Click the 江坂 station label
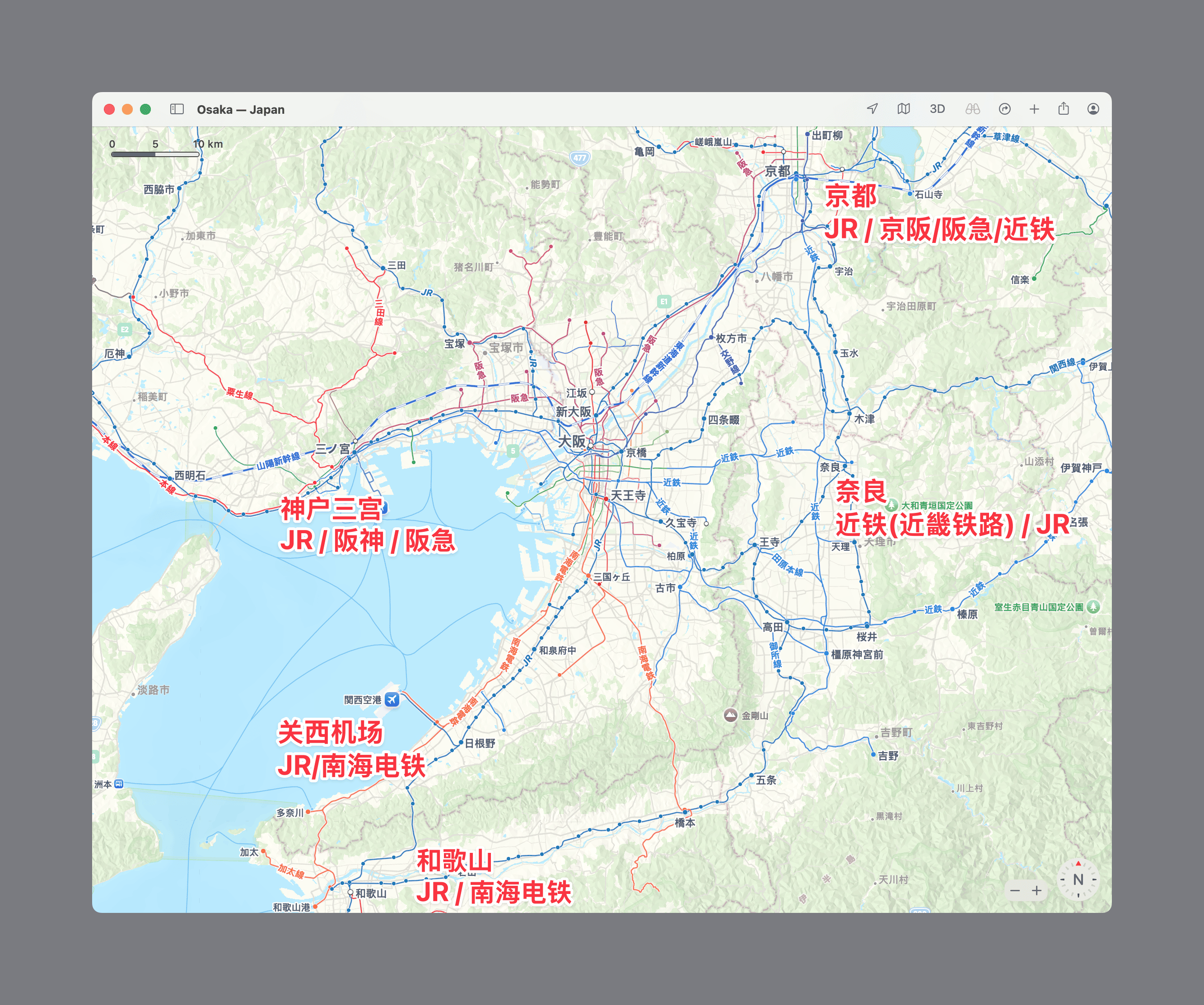The image size is (1204, 1005). (x=576, y=393)
